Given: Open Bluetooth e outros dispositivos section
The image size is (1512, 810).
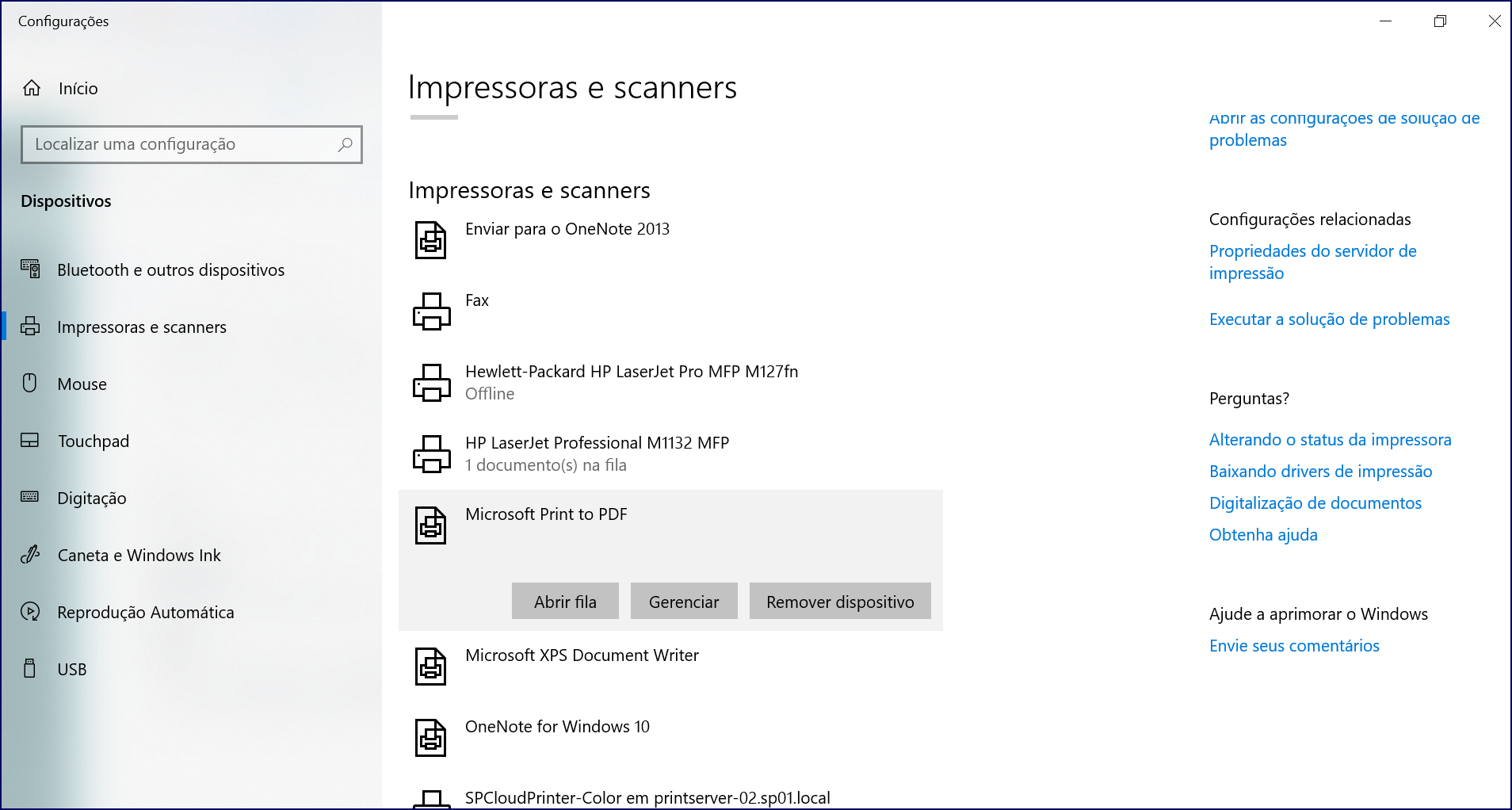Looking at the screenshot, I should pyautogui.click(x=171, y=270).
